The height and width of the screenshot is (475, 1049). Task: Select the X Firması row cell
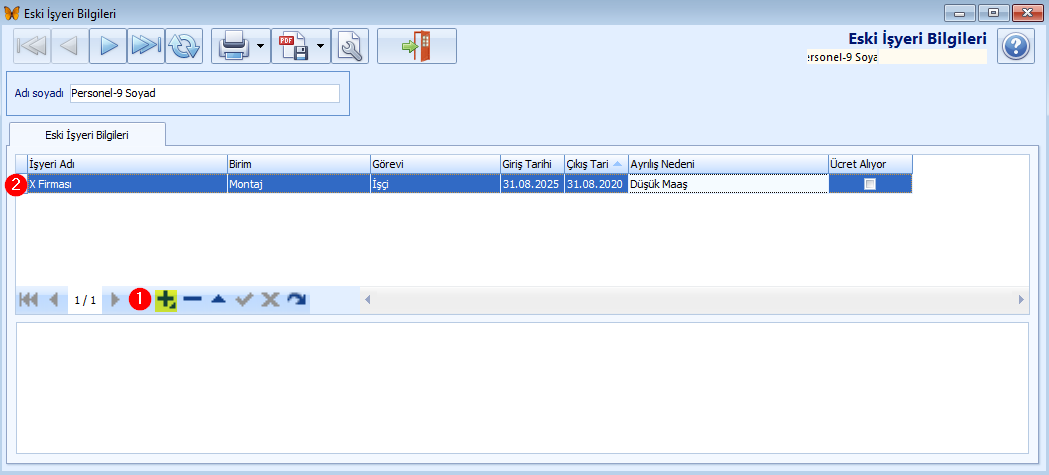pos(126,184)
